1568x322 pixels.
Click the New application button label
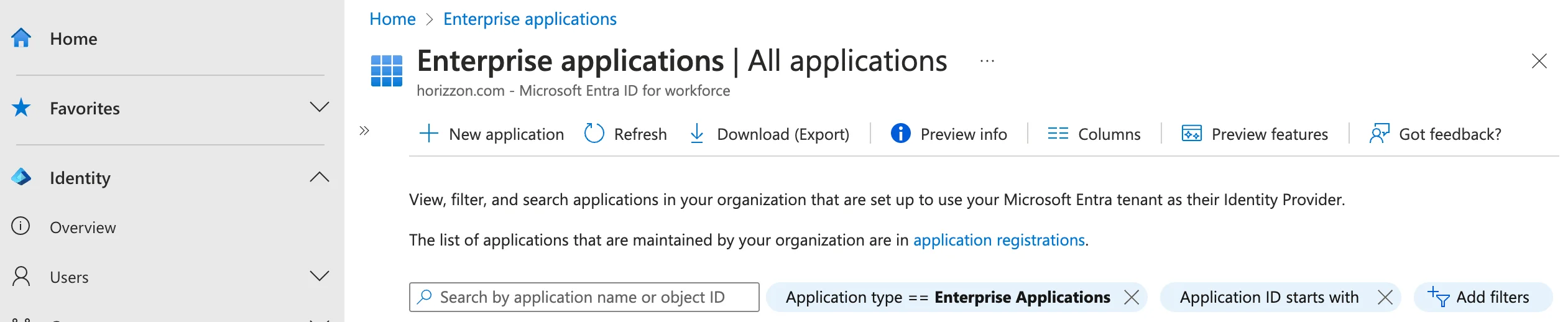tap(506, 134)
